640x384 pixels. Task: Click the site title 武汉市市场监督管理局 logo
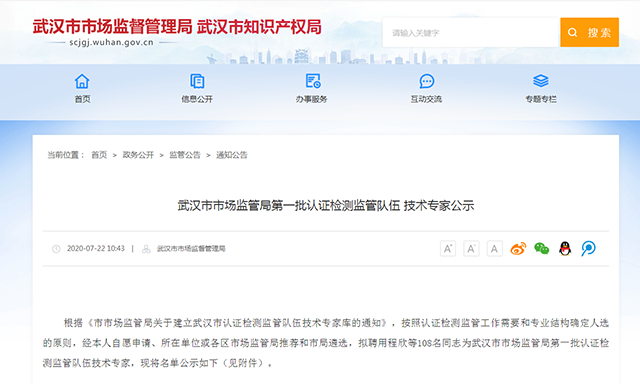[x=112, y=27]
